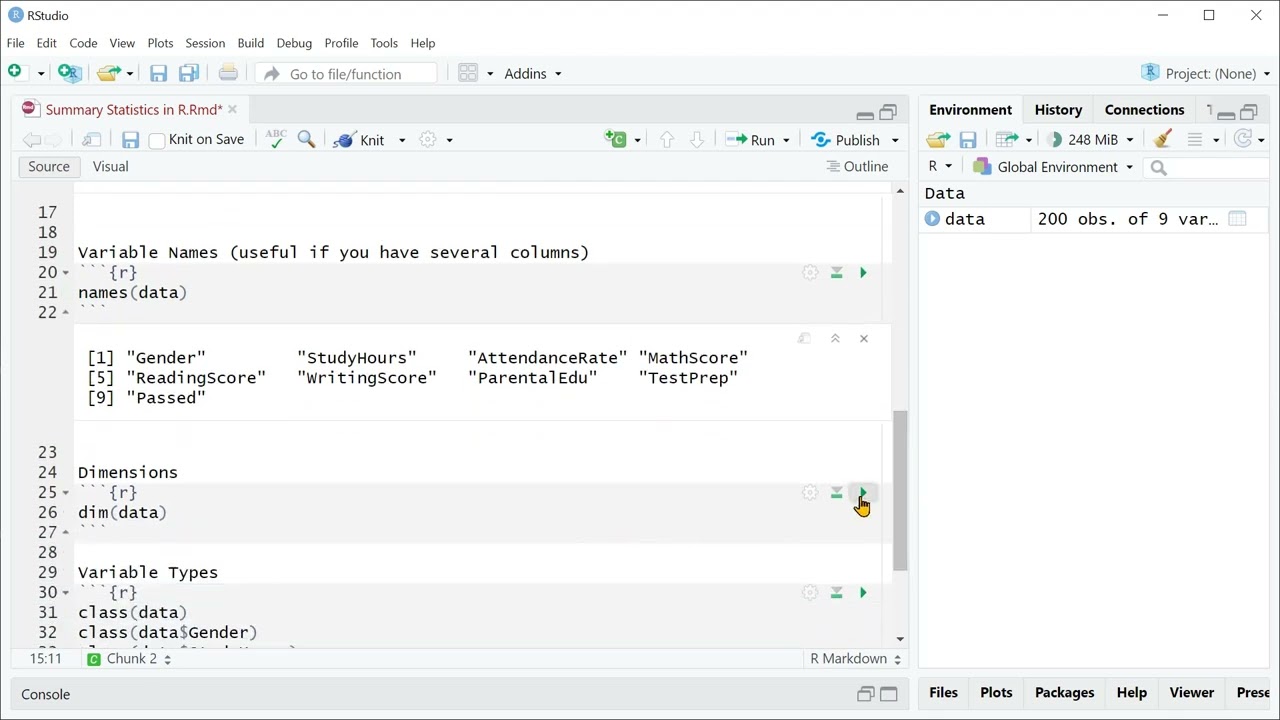Expand the data object details

click(x=932, y=218)
